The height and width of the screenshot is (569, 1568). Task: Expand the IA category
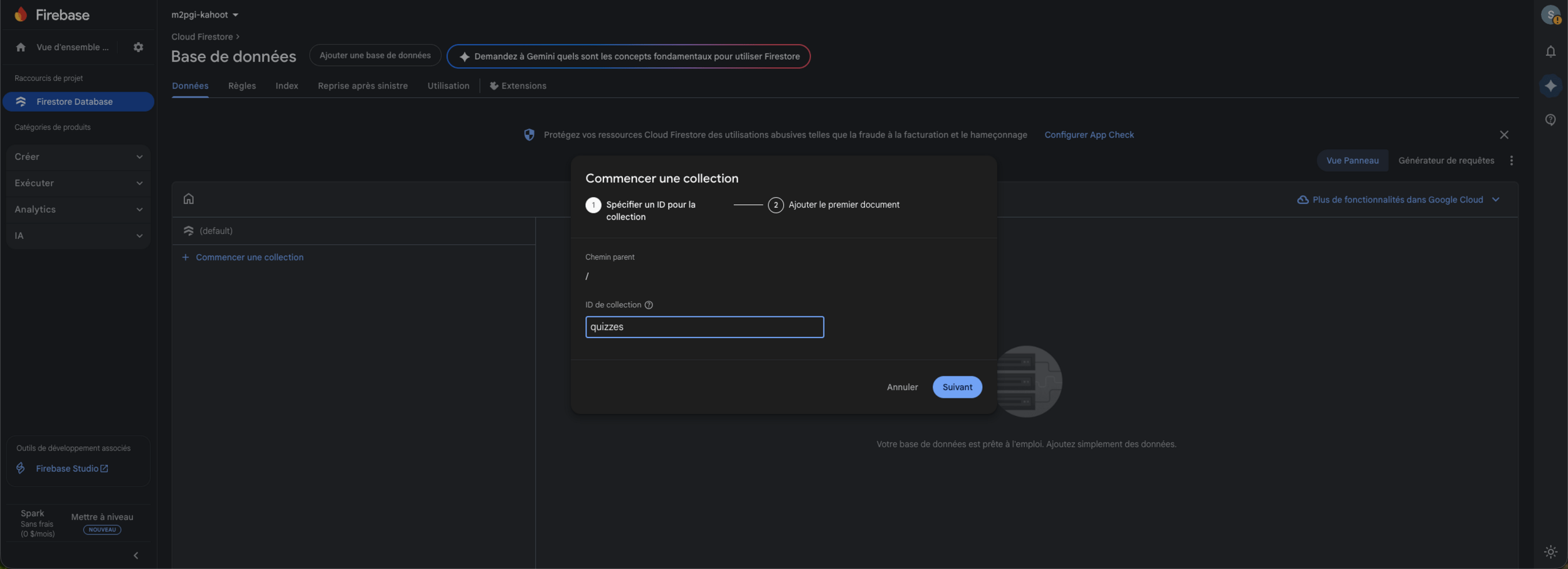[78, 236]
